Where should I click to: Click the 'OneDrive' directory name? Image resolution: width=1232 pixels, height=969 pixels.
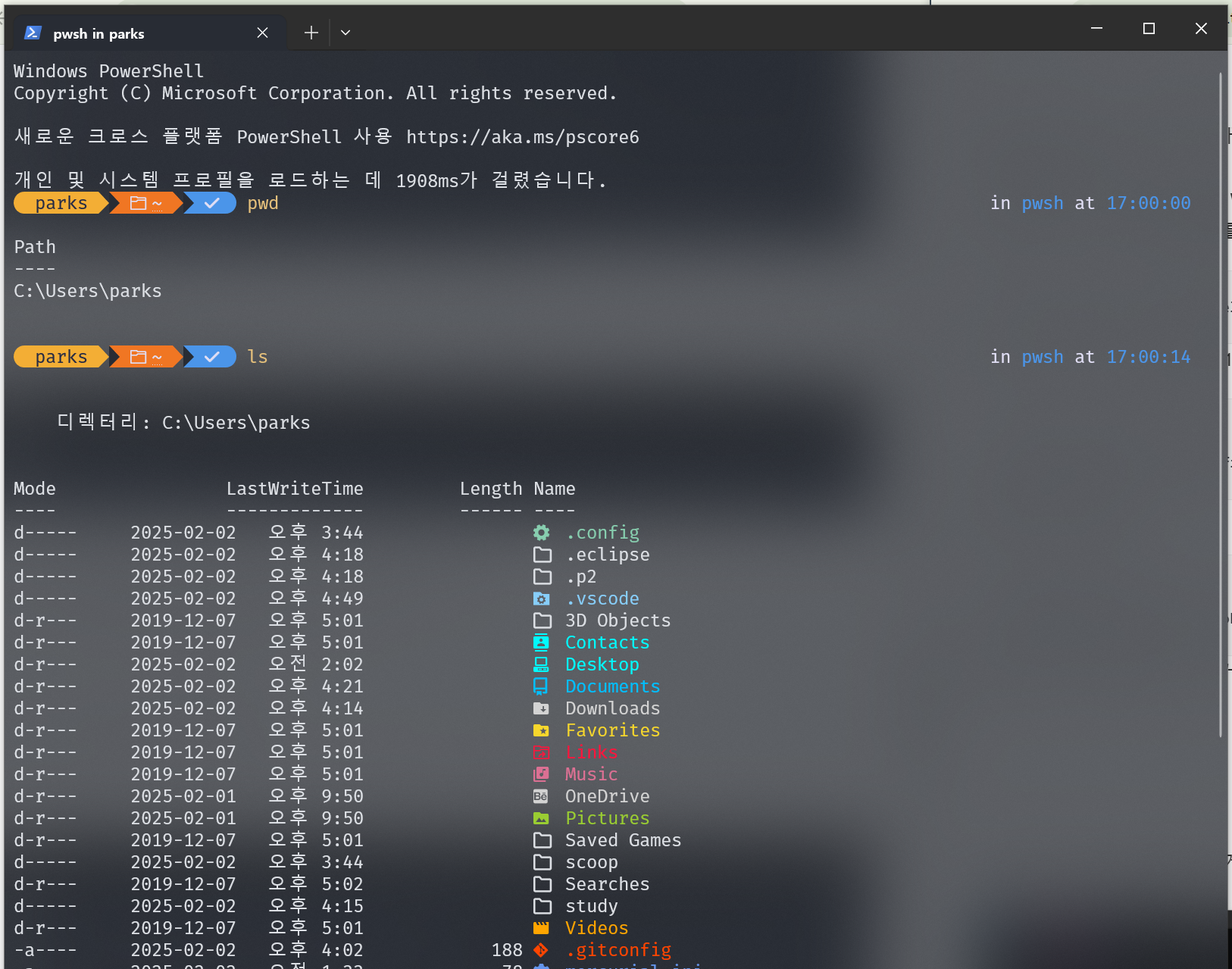pyautogui.click(x=608, y=796)
